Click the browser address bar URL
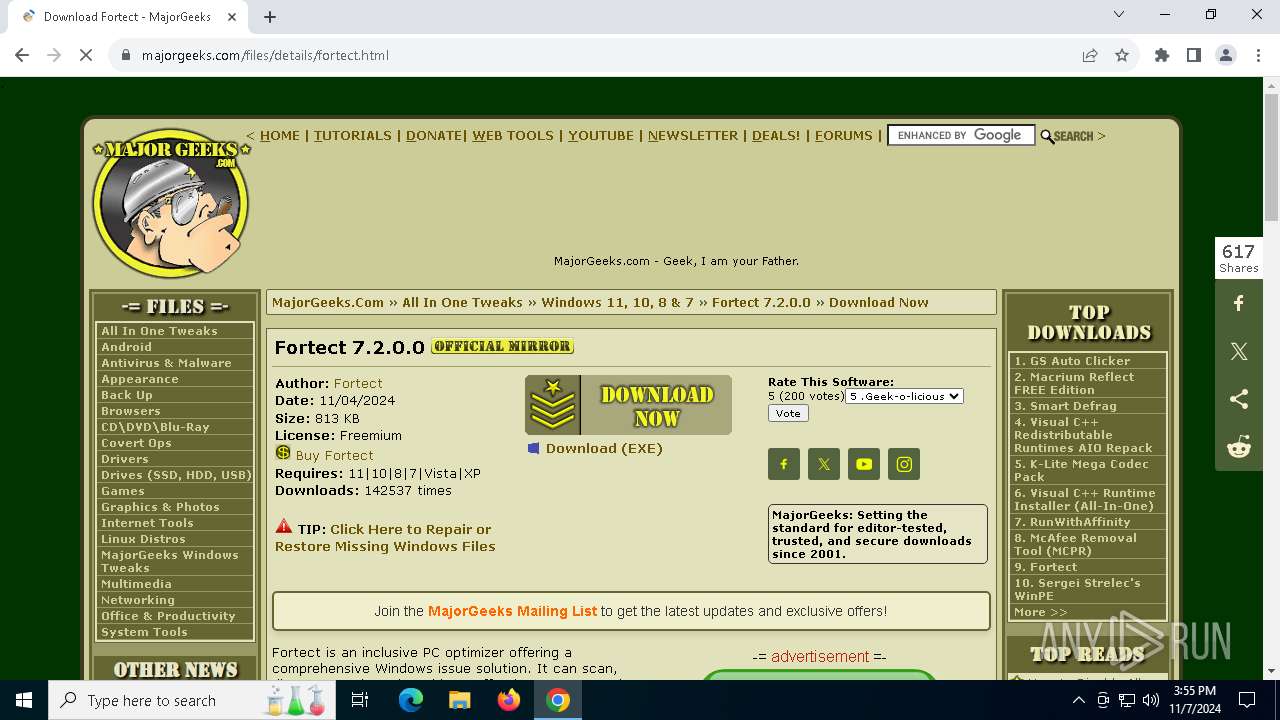This screenshot has height=720, width=1280. [265, 55]
